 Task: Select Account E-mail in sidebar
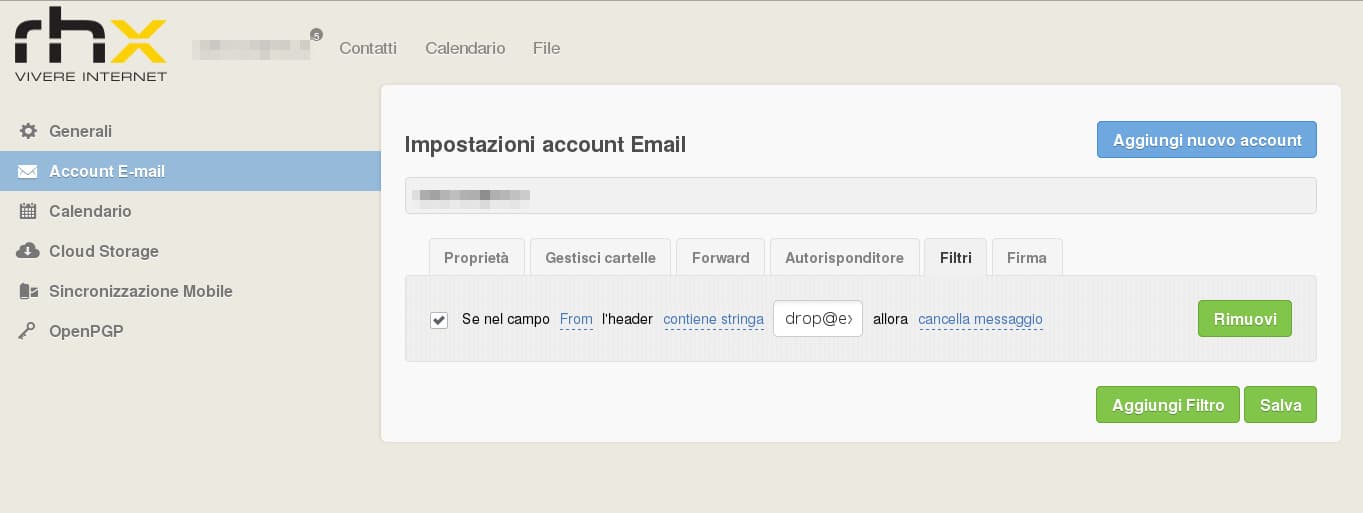(190, 171)
